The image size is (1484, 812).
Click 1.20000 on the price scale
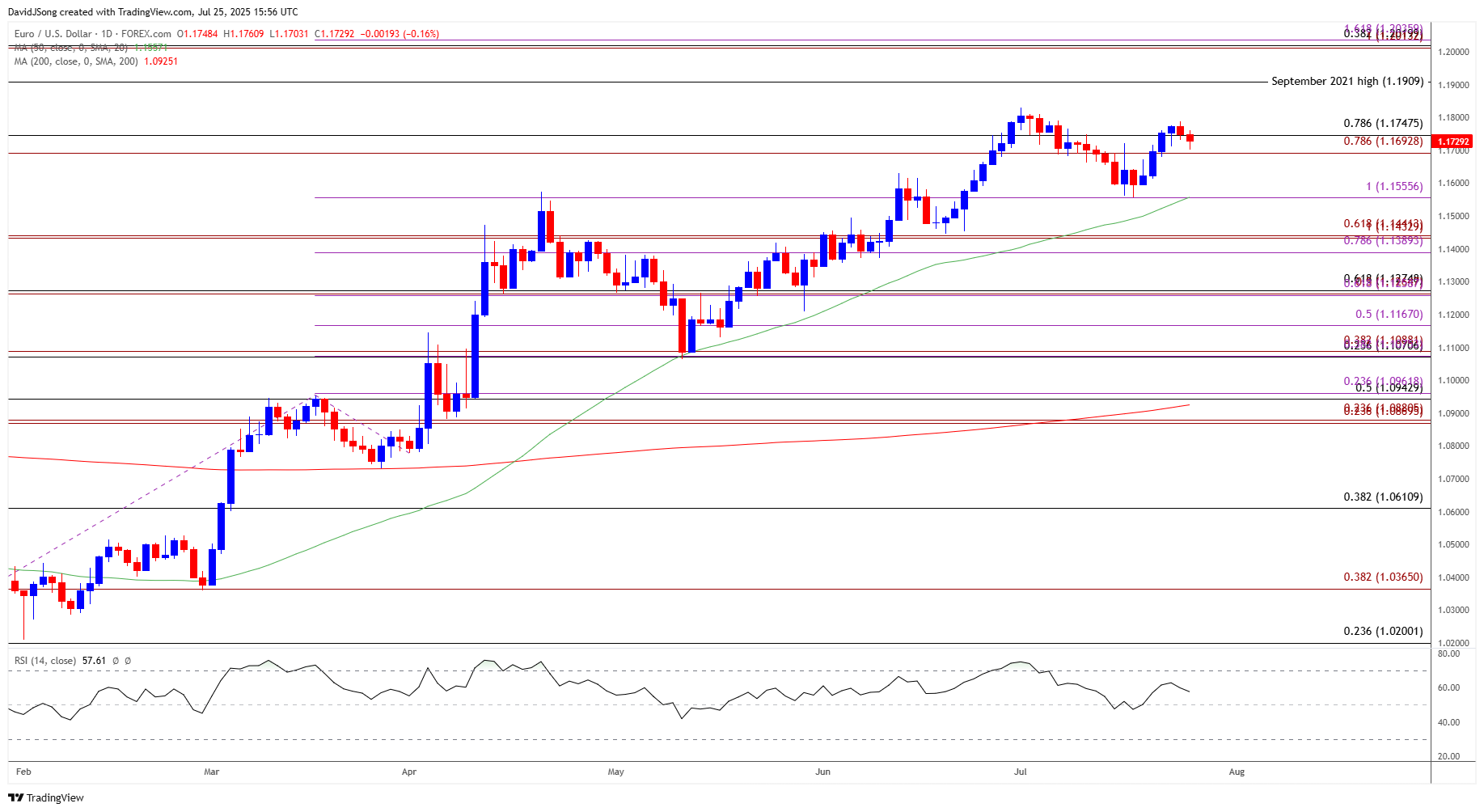coord(1452,52)
